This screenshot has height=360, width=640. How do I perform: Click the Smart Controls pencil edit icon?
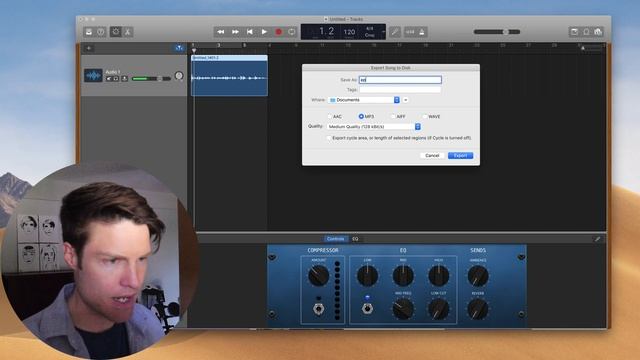pyautogui.click(x=598, y=239)
